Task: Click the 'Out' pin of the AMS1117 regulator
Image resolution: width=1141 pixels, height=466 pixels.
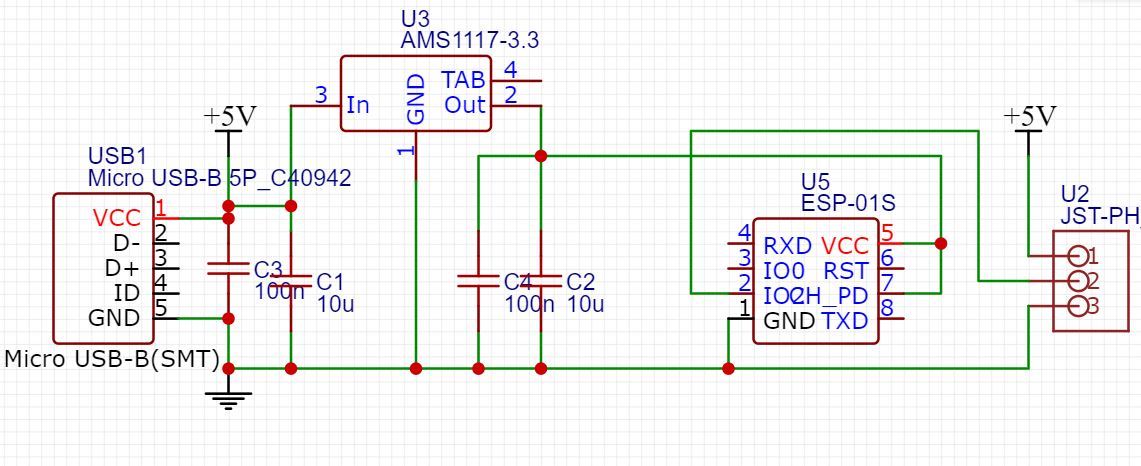Action: click(464, 106)
